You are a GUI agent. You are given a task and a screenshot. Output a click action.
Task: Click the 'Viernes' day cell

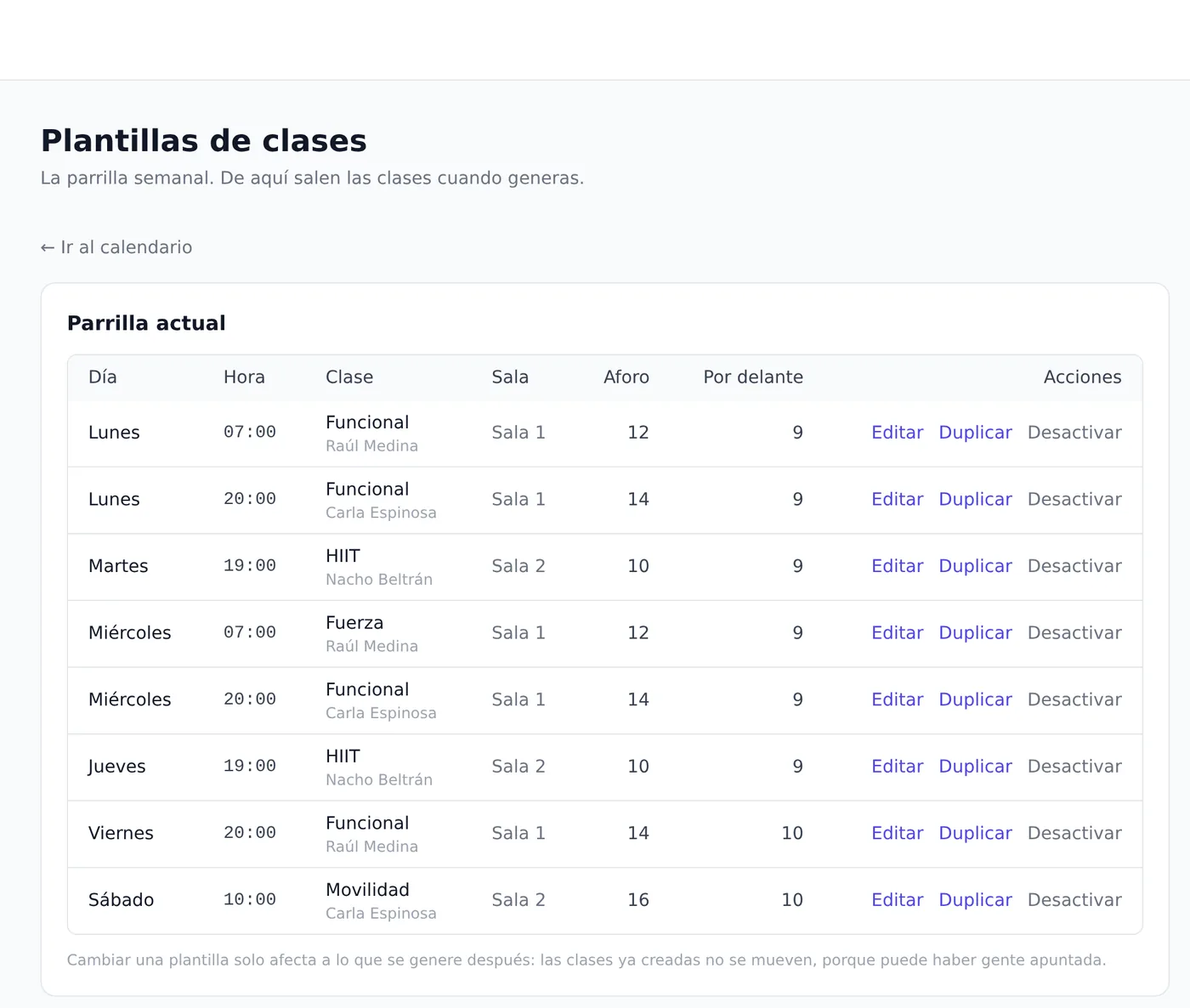tap(121, 834)
